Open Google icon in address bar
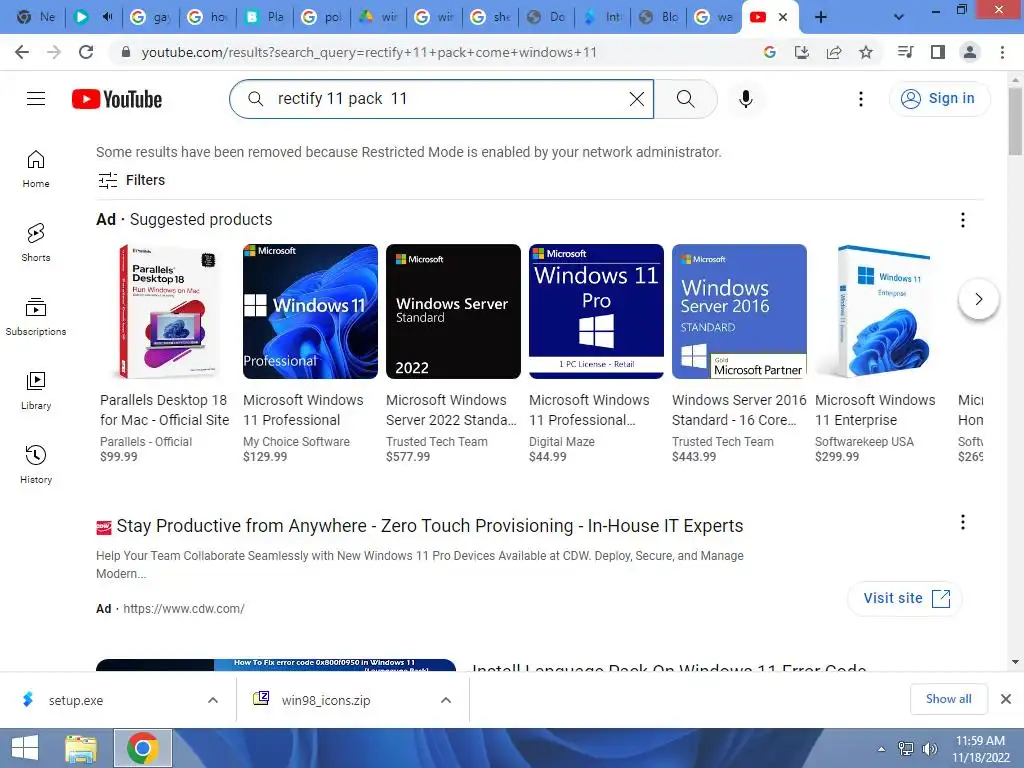The image size is (1024, 768). coord(770,52)
